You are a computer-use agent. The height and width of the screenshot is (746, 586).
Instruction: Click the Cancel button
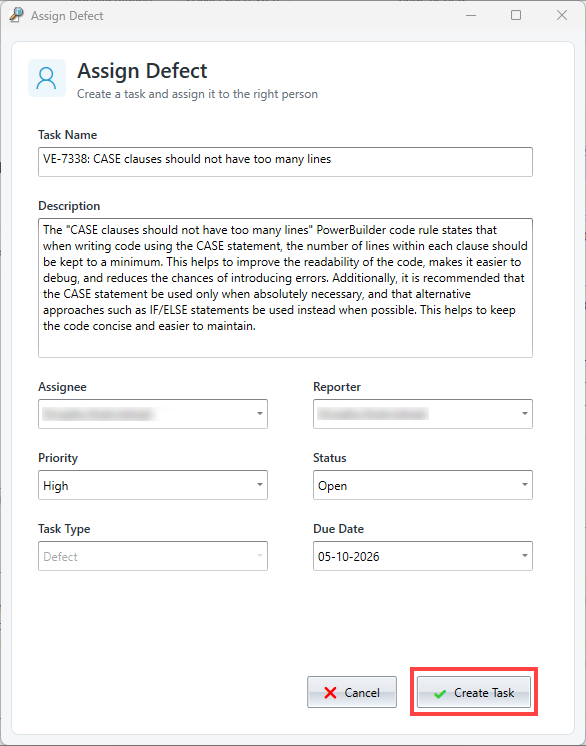pyautogui.click(x=352, y=692)
